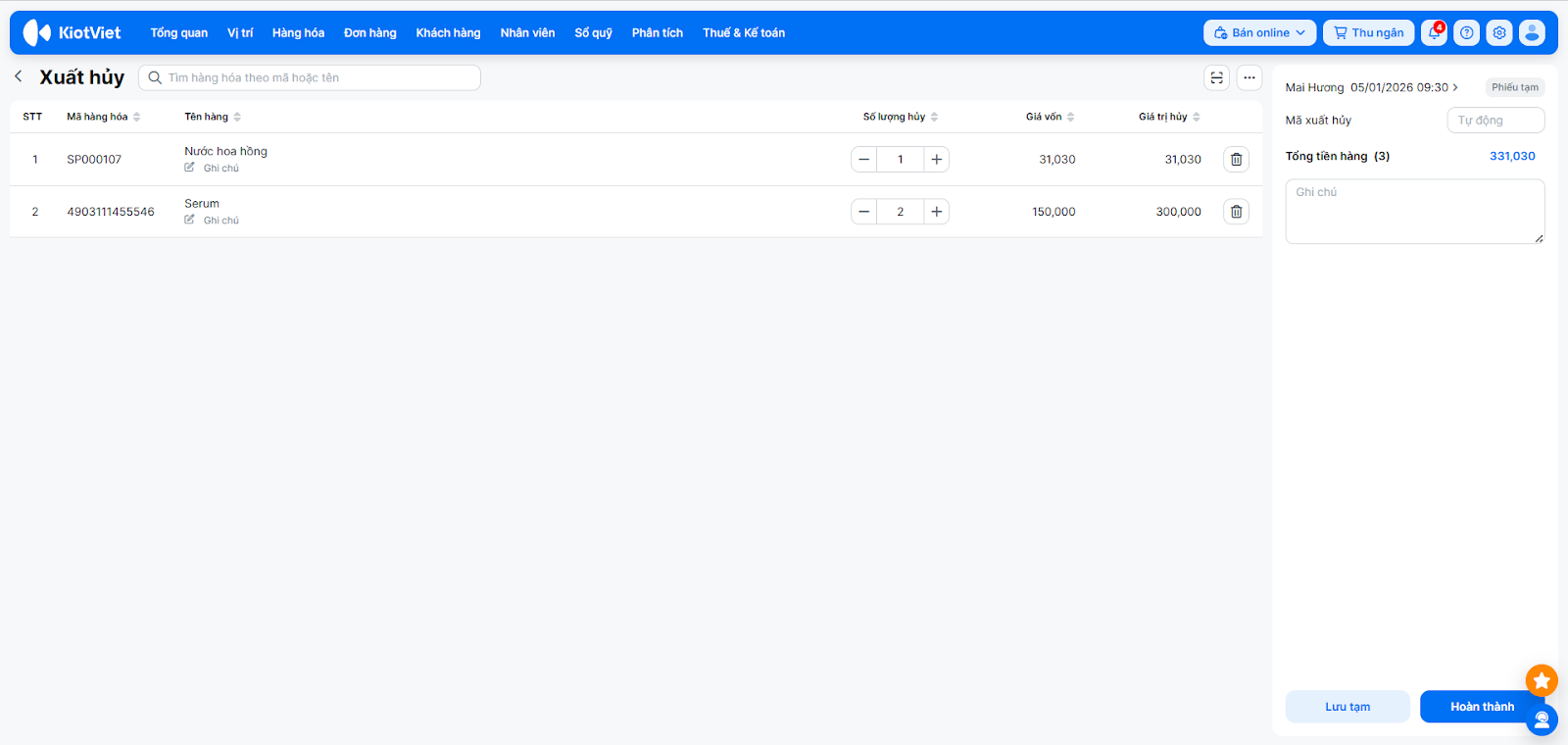1568x745 pixels.
Task: Expand the Bán online dropdown
Action: (x=1259, y=32)
